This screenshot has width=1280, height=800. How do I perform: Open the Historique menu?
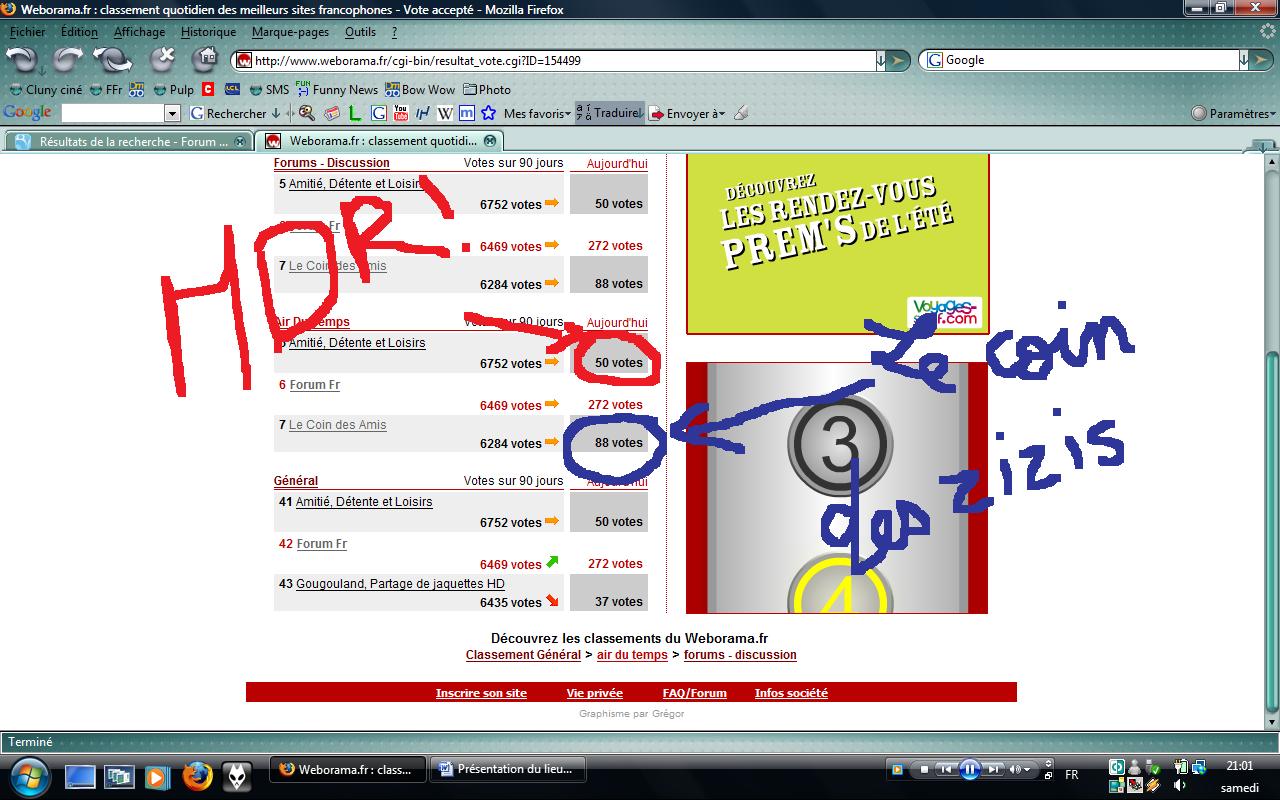click(208, 32)
